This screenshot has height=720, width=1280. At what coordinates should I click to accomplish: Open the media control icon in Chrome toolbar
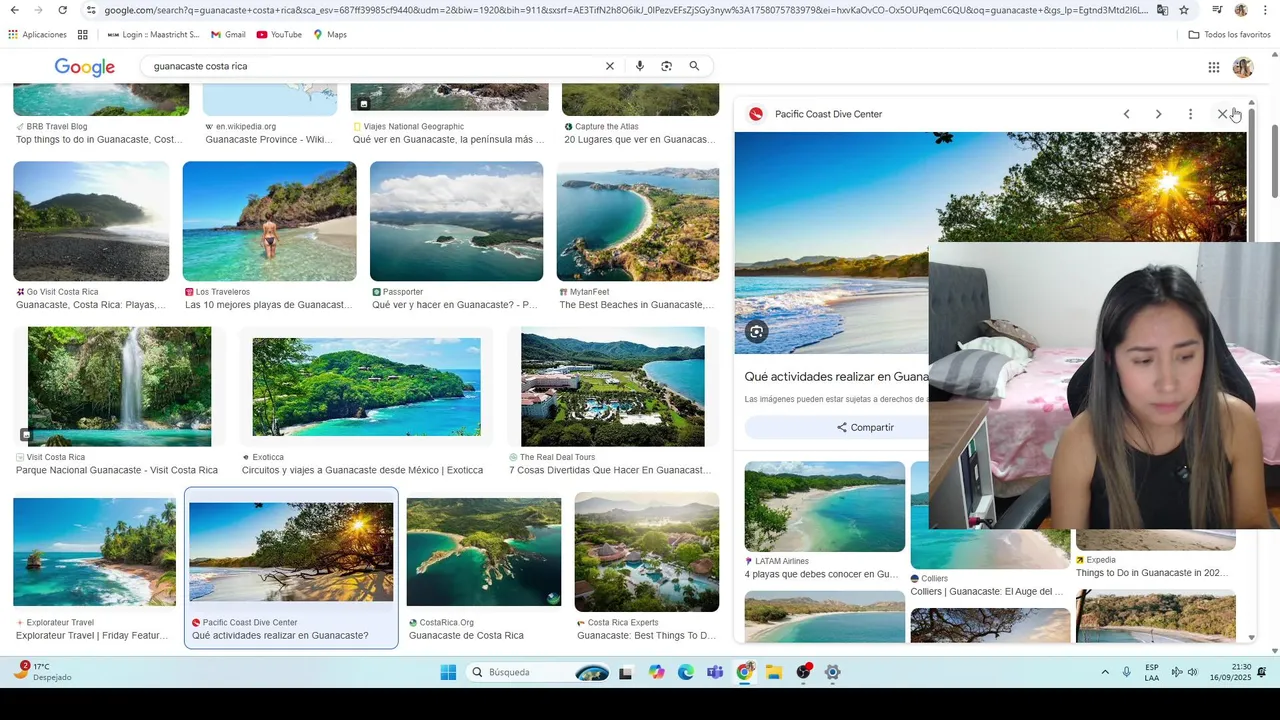[1217, 10]
